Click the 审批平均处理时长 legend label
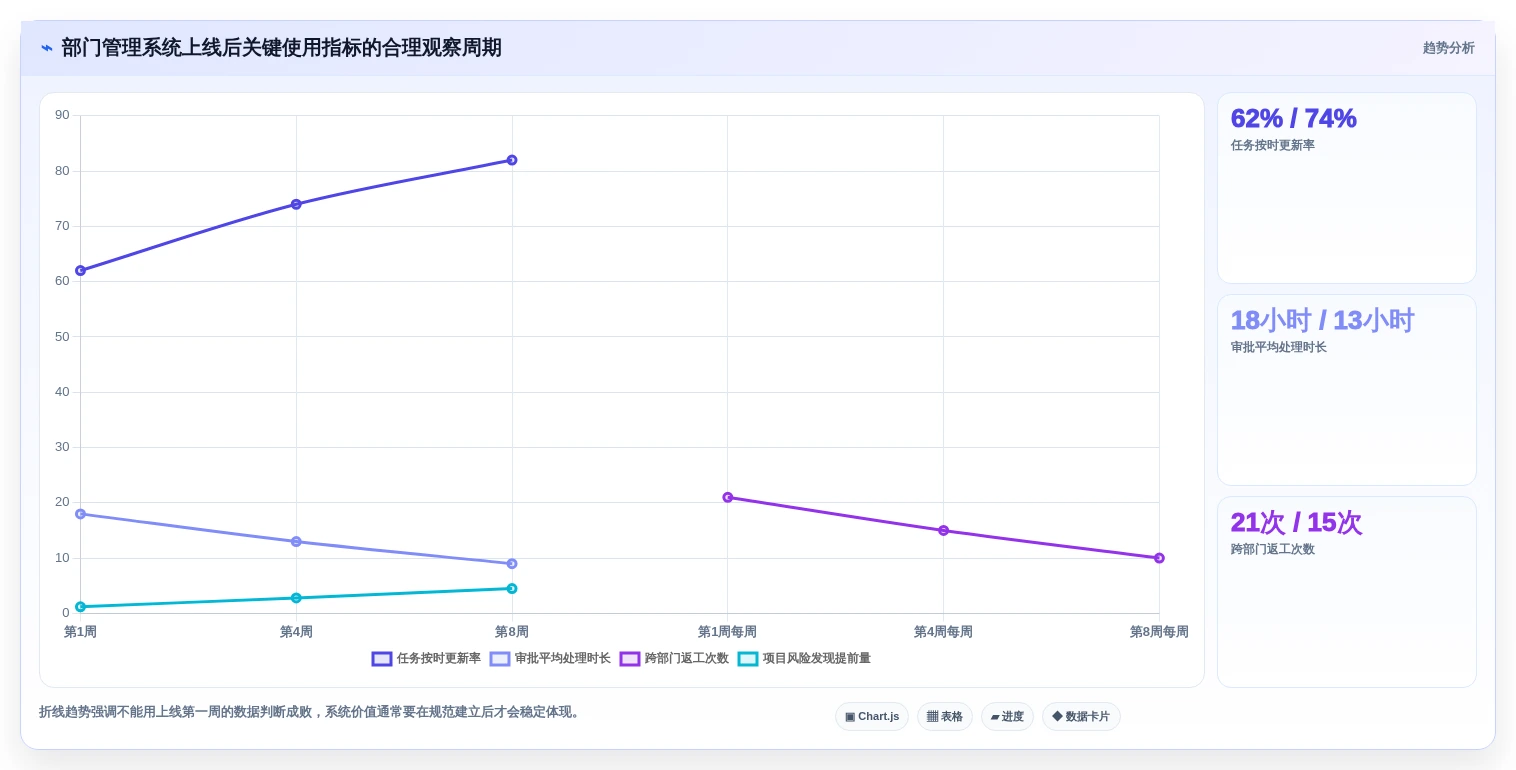Image resolution: width=1516 pixels, height=770 pixels. [x=563, y=659]
